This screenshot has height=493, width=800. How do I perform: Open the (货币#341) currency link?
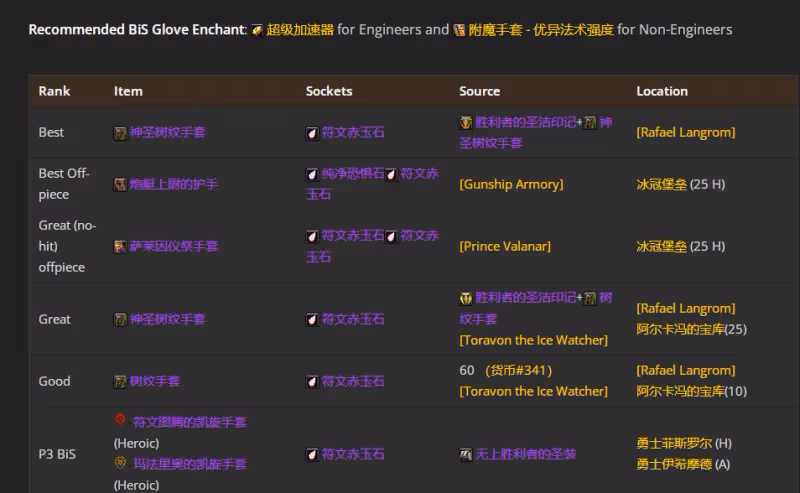(x=518, y=371)
